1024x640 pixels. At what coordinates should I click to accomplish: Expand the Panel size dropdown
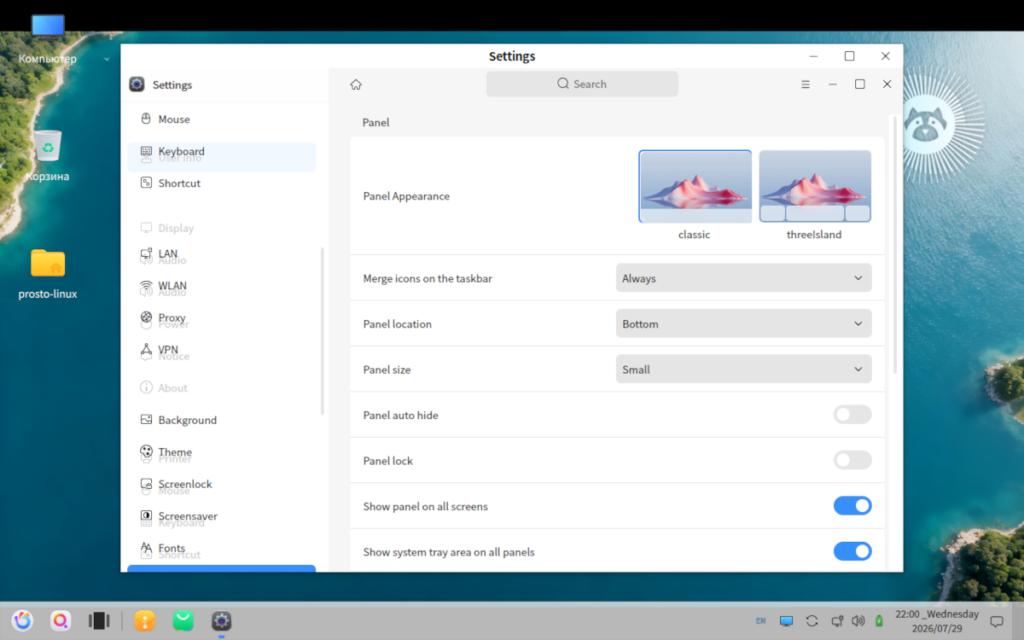coord(743,370)
